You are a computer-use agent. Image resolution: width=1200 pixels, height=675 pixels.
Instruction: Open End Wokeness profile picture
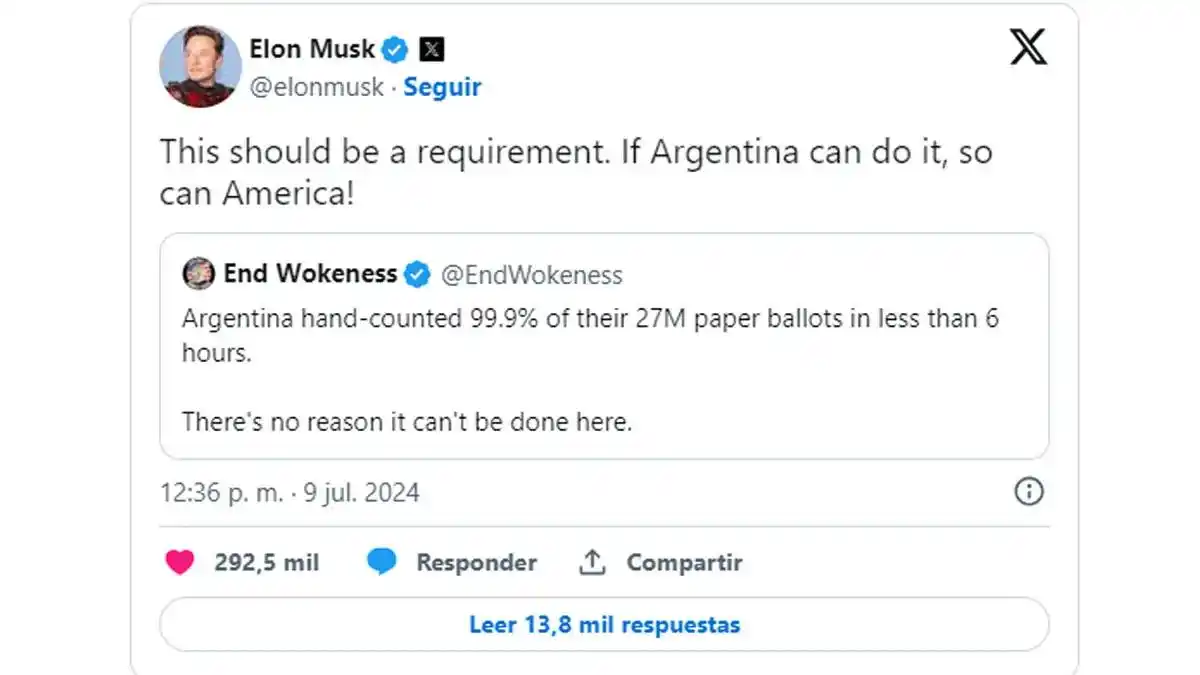(196, 273)
